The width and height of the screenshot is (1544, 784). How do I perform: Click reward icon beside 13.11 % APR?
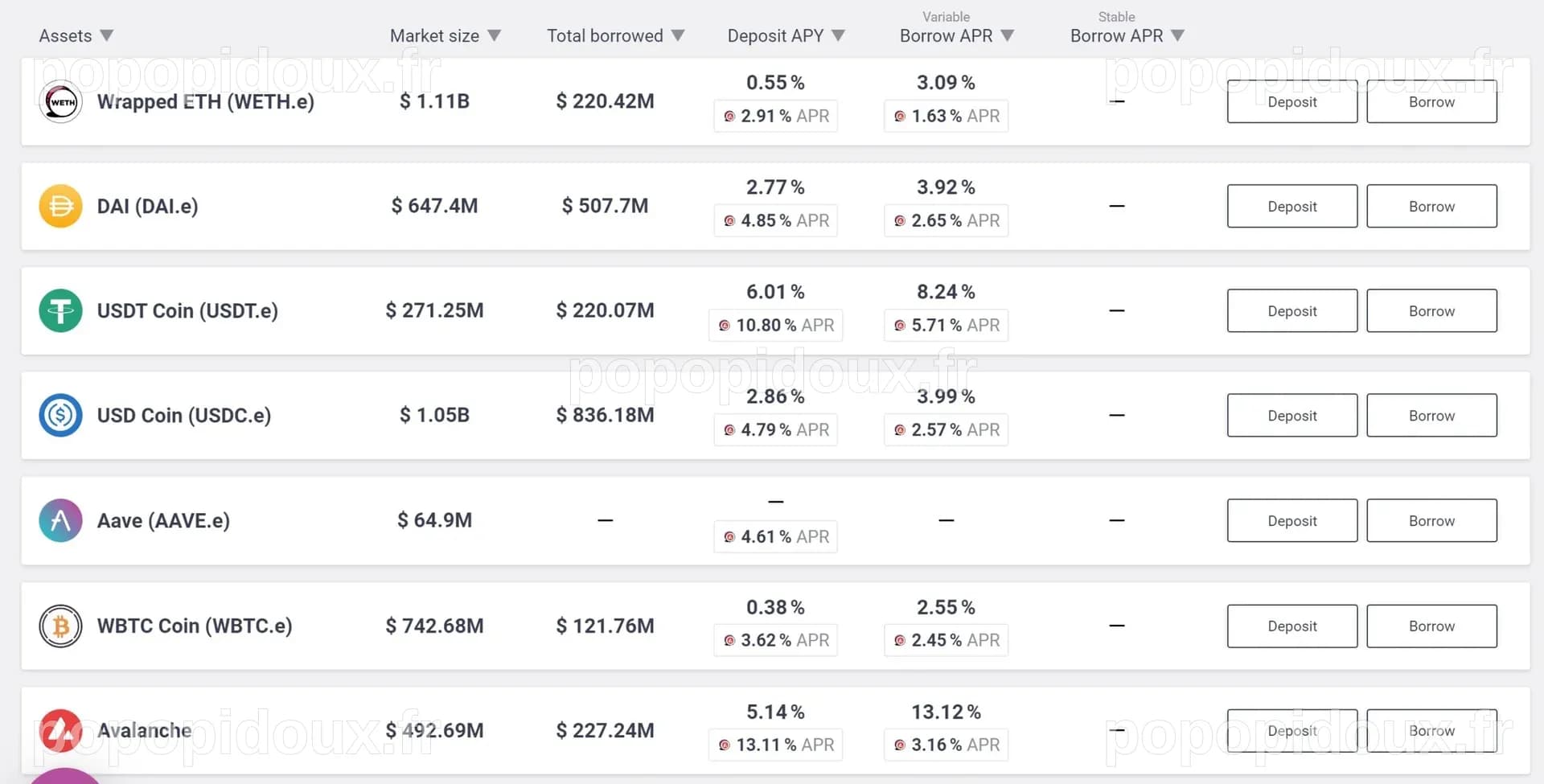(725, 745)
